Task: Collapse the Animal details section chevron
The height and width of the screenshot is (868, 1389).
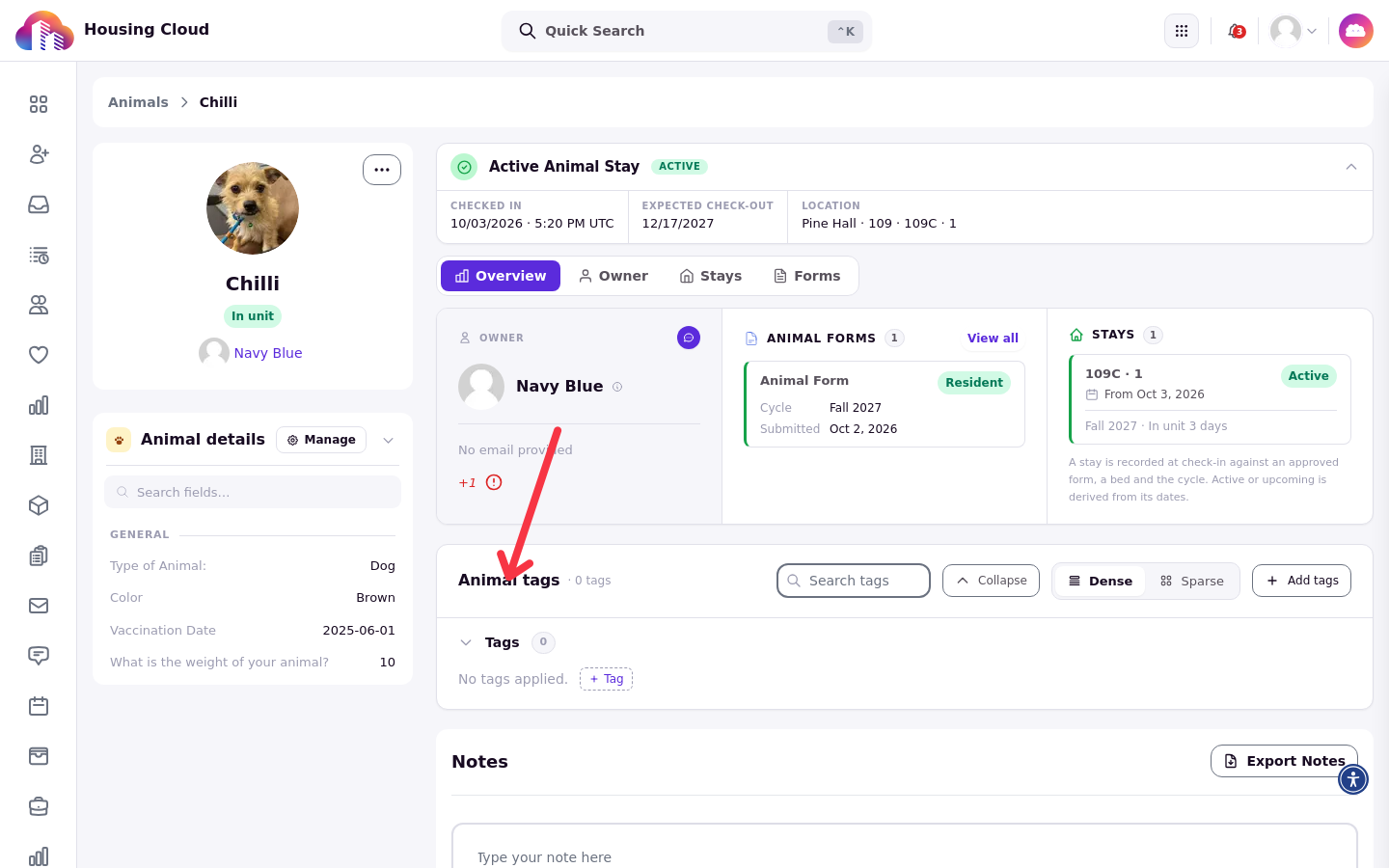Action: click(389, 440)
